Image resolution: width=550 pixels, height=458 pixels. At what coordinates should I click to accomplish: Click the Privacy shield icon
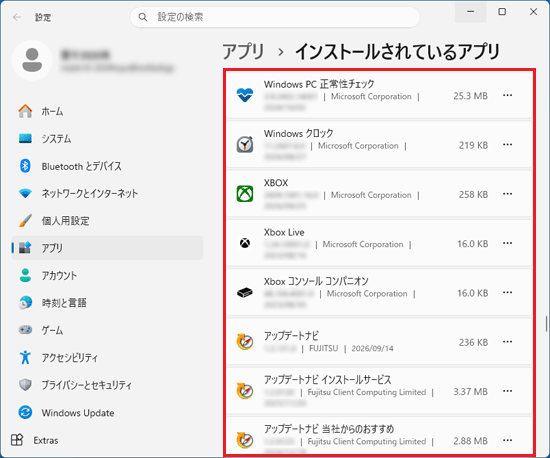pyautogui.click(x=25, y=385)
